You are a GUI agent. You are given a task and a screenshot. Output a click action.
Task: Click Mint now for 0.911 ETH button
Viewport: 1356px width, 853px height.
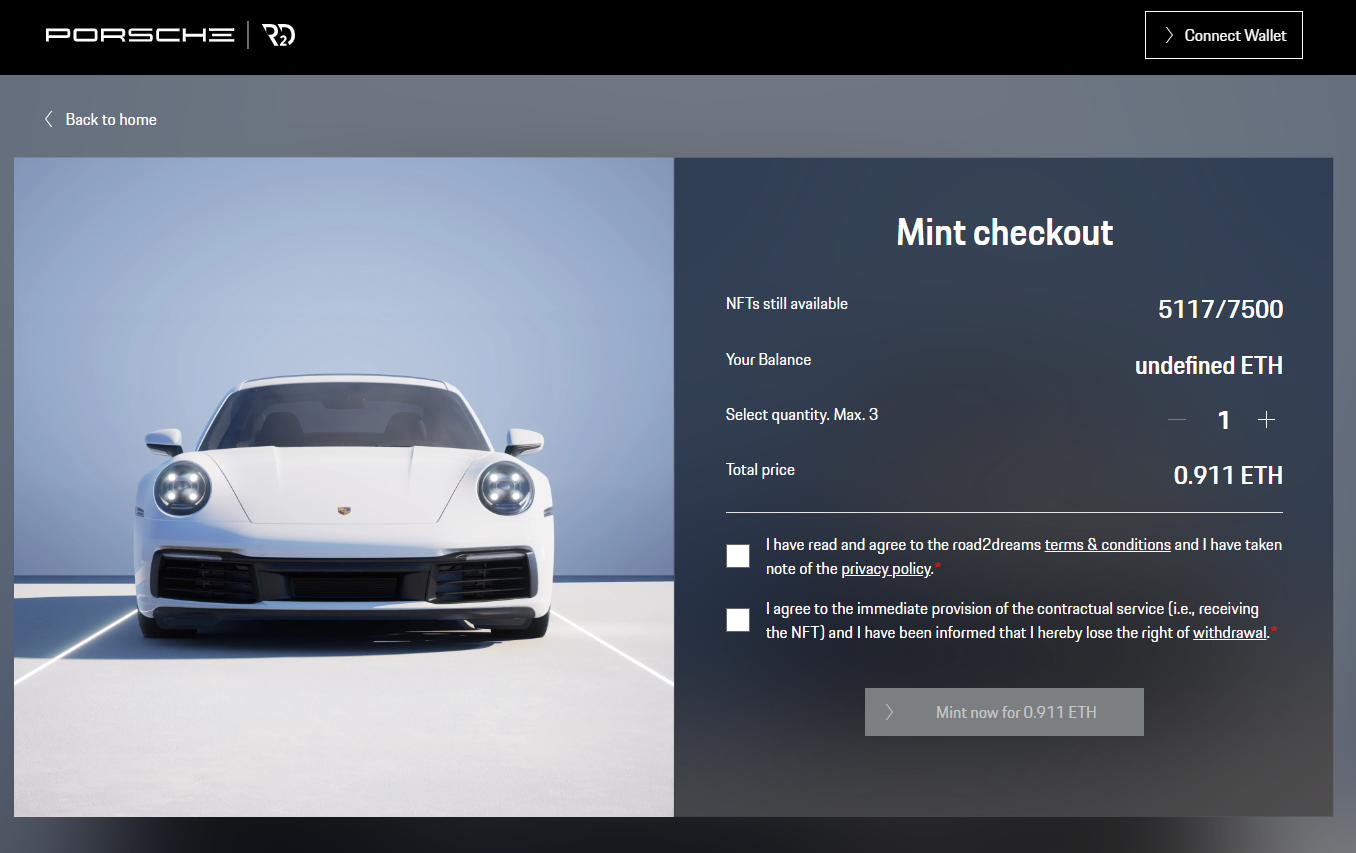[1004, 712]
